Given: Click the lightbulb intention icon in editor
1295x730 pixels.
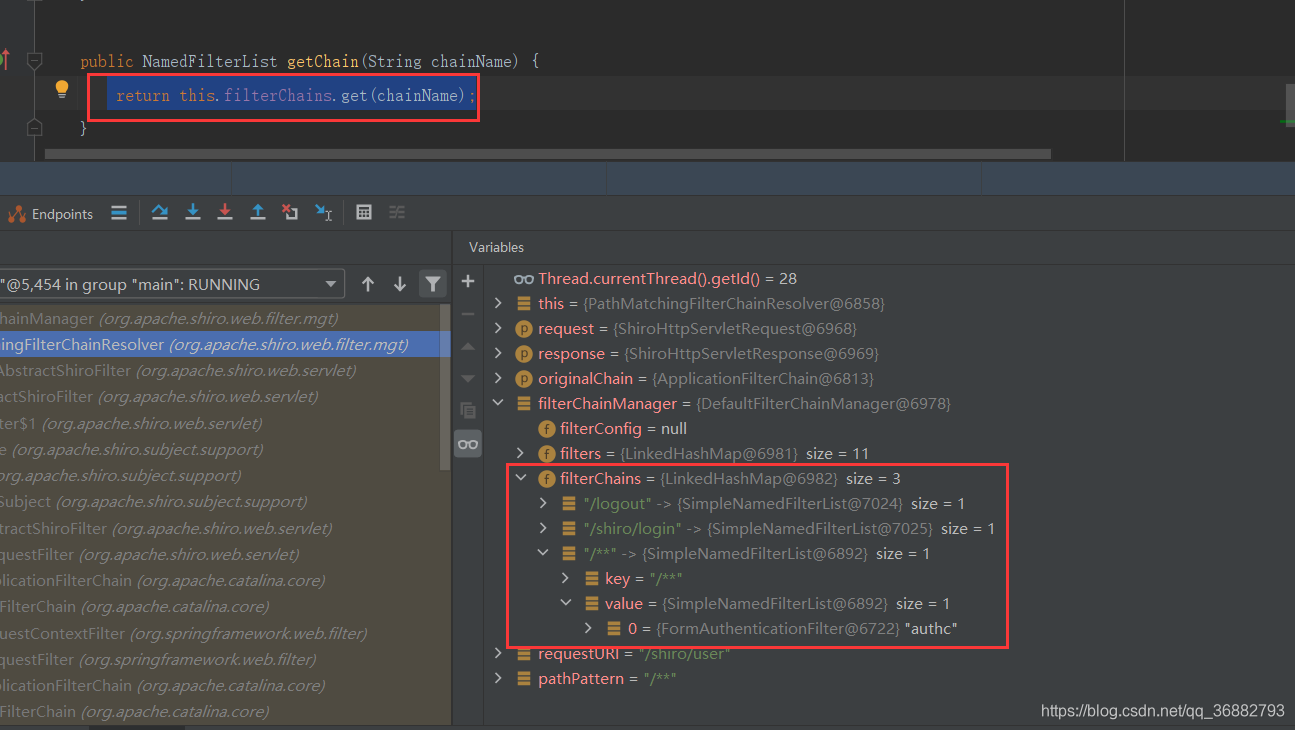Looking at the screenshot, I should pos(62,89).
